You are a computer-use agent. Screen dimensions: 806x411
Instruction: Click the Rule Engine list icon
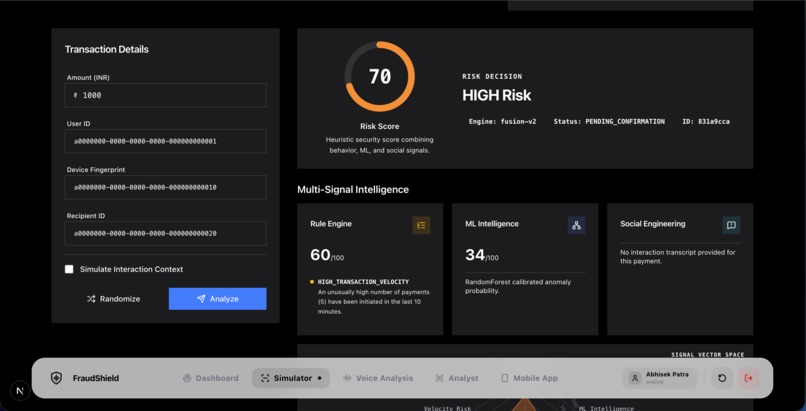tap(422, 225)
